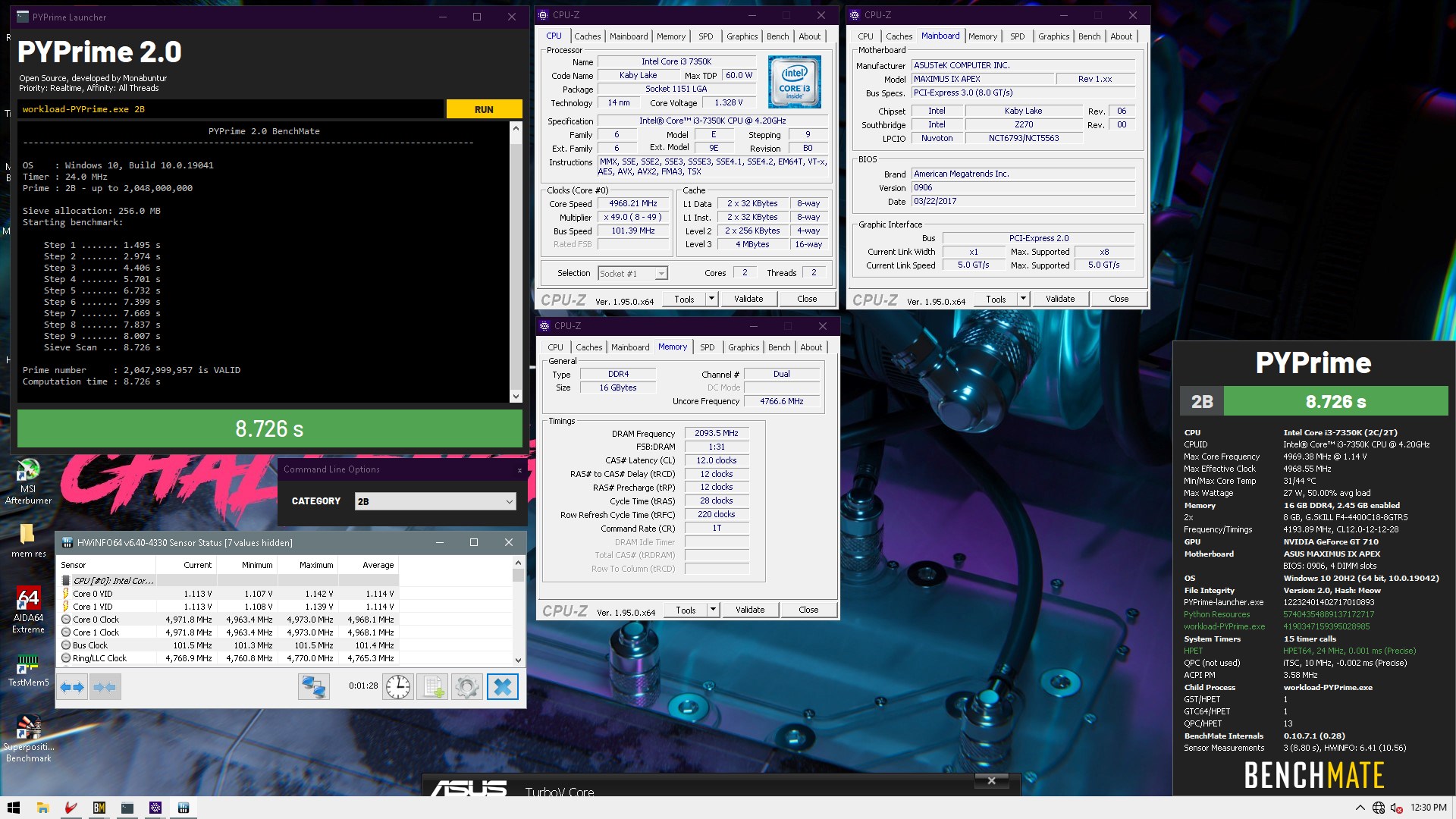The image size is (1456, 819).
Task: Click Tools button in Memory window
Action: 686,610
